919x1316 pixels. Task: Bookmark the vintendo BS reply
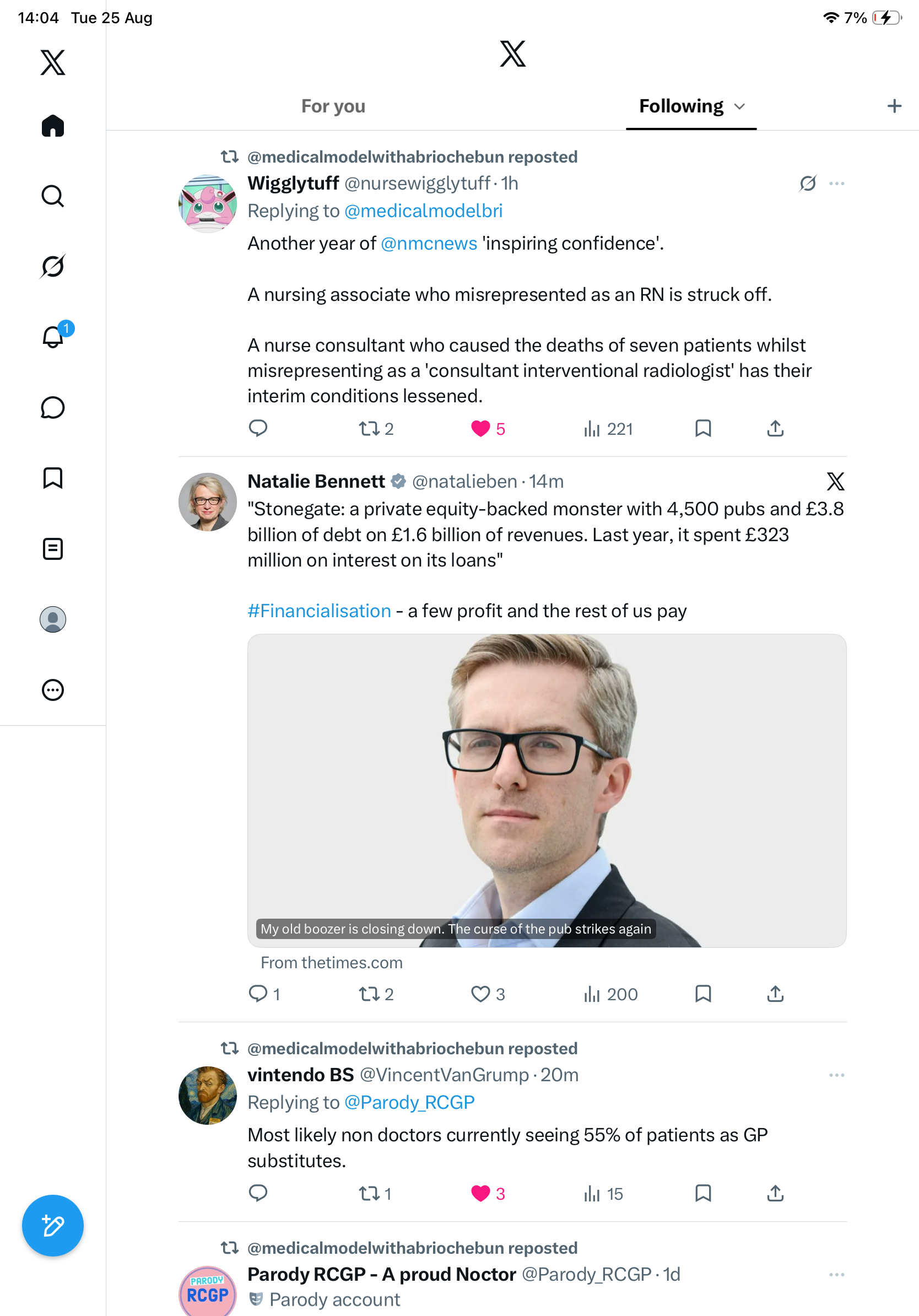tap(703, 1193)
